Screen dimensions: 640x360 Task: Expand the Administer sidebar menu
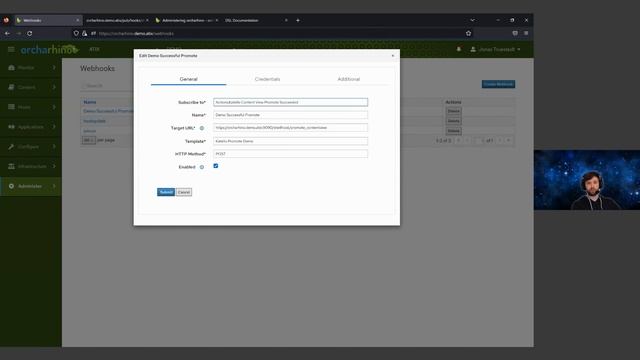click(31, 186)
